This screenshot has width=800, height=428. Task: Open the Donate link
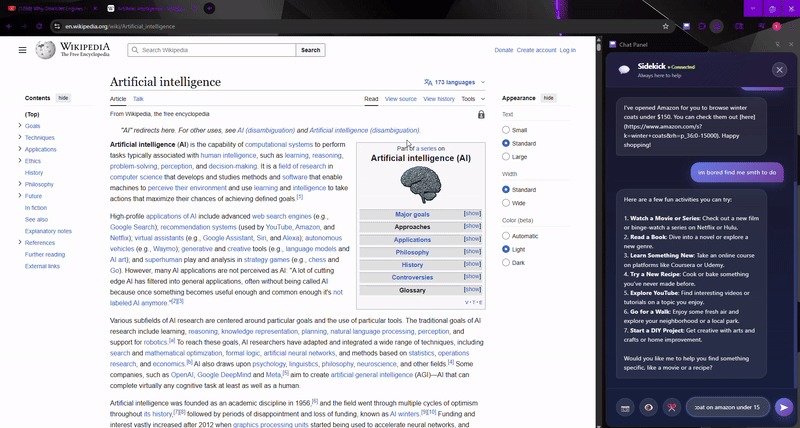point(504,50)
